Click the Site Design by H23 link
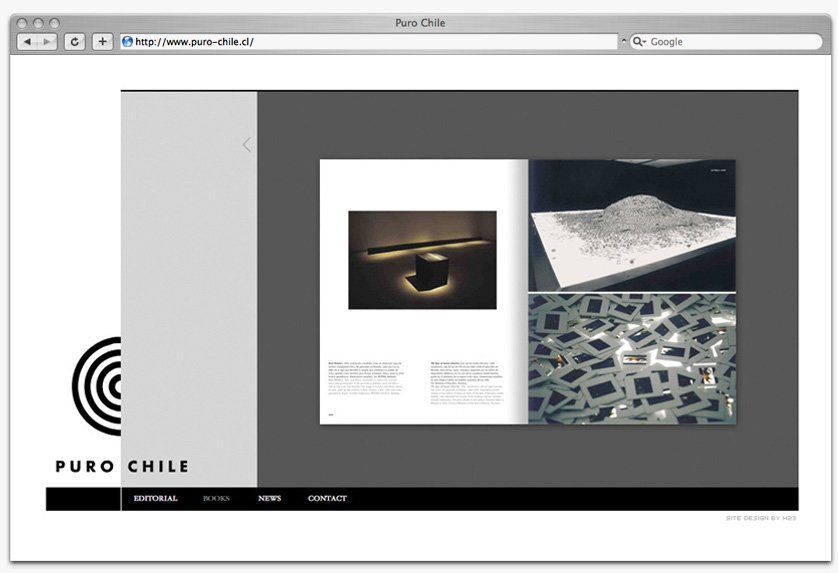 tap(761, 518)
